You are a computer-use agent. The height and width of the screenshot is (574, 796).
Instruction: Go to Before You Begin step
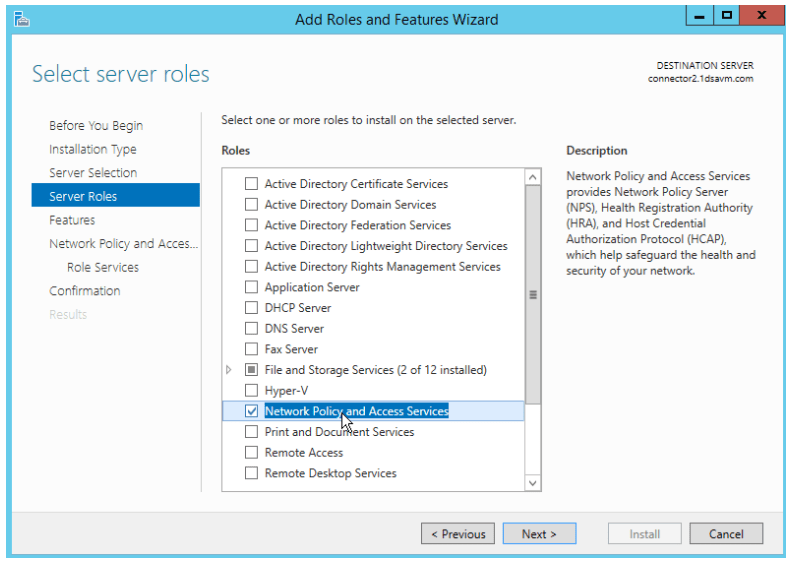tap(96, 126)
